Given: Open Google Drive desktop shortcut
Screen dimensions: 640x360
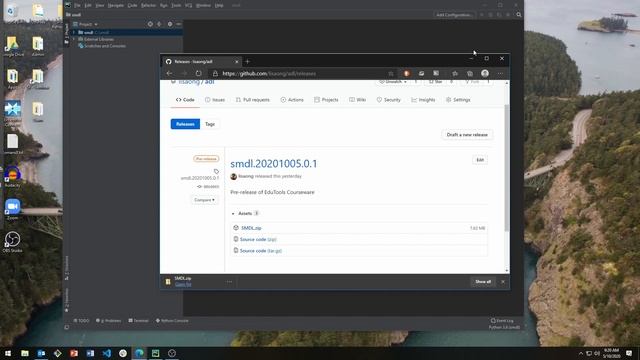Looking at the screenshot, I should pyautogui.click(x=13, y=46).
